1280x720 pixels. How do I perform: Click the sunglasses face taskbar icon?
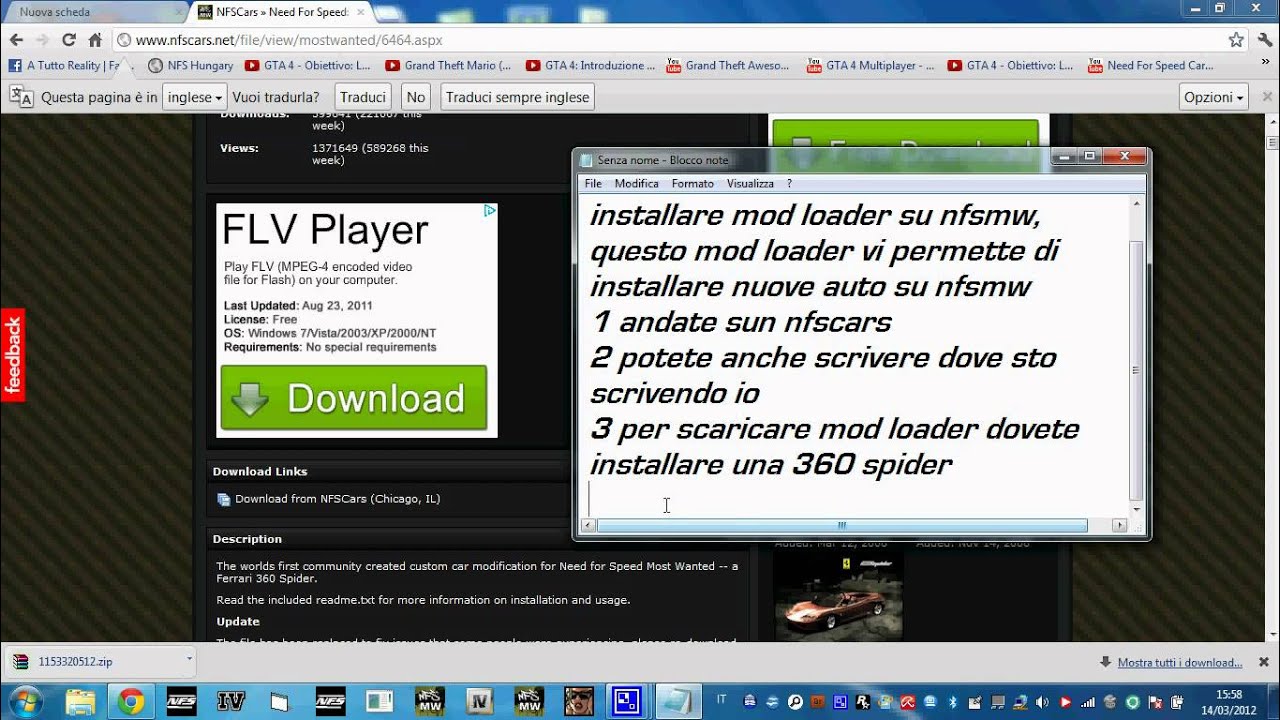[x=578, y=700]
